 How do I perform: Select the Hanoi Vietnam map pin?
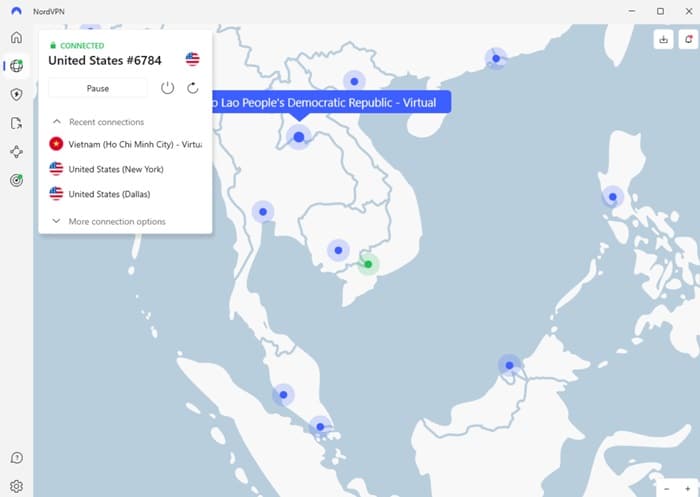click(354, 82)
